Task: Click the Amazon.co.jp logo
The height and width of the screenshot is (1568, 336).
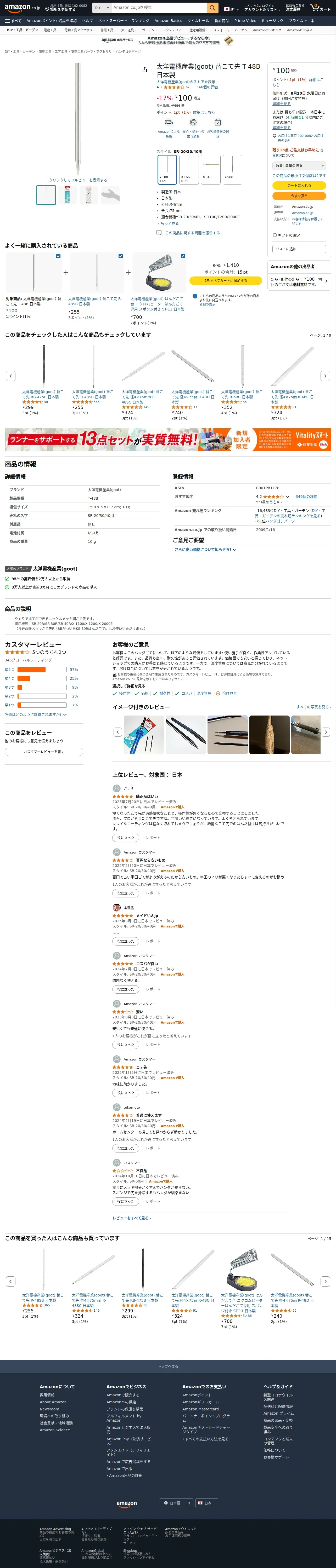Action: 22,8
